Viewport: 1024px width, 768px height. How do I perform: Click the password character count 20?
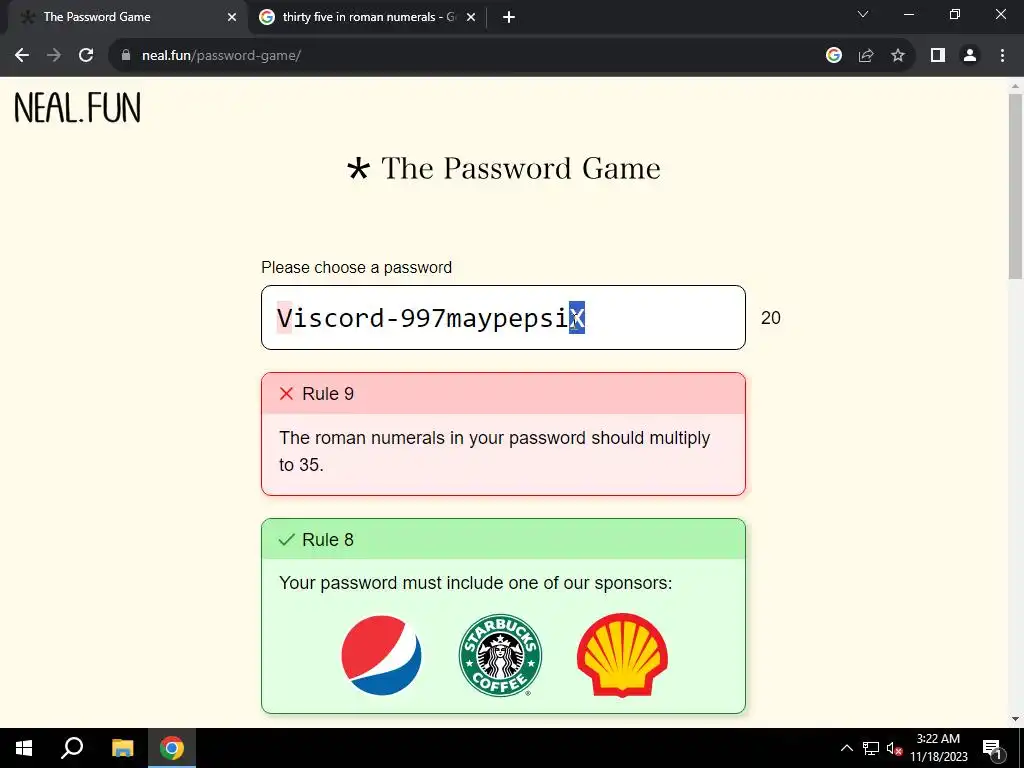pos(771,318)
